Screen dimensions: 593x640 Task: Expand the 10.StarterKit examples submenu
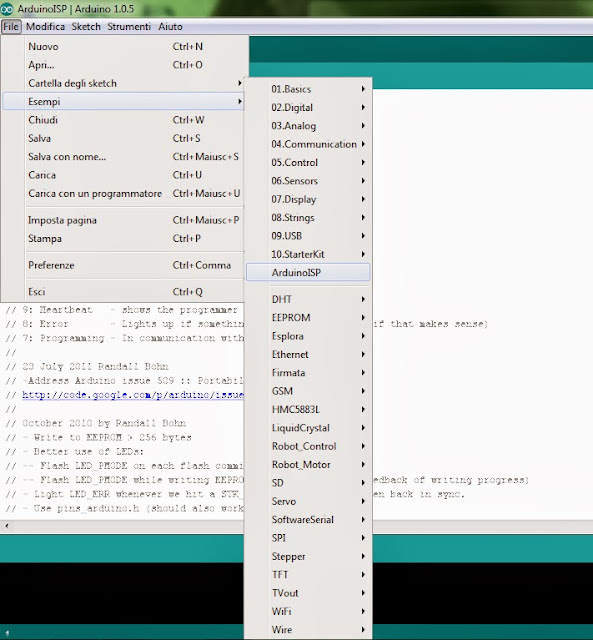(x=308, y=254)
